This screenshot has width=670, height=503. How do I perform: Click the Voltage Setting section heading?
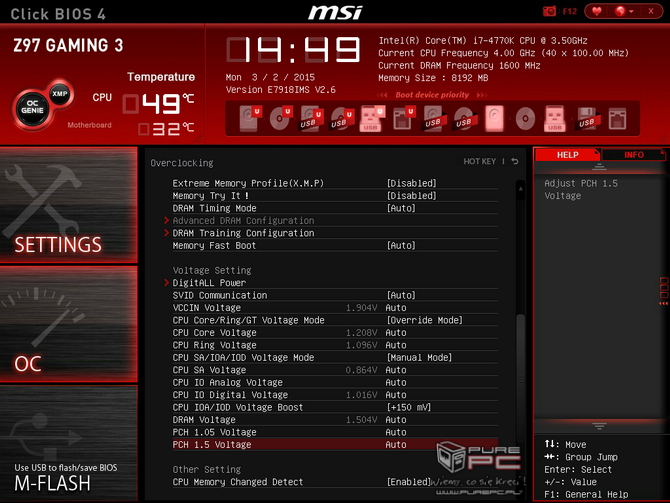coord(212,270)
